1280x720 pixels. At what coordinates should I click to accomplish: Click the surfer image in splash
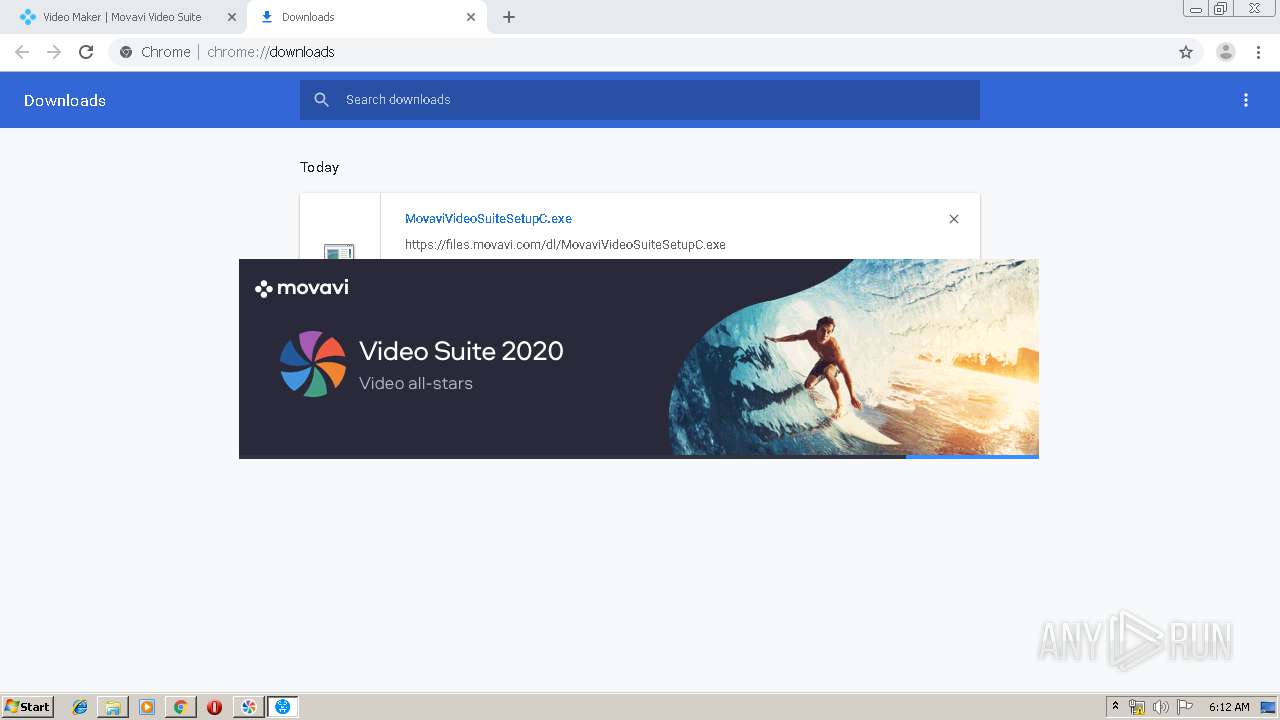(x=854, y=357)
